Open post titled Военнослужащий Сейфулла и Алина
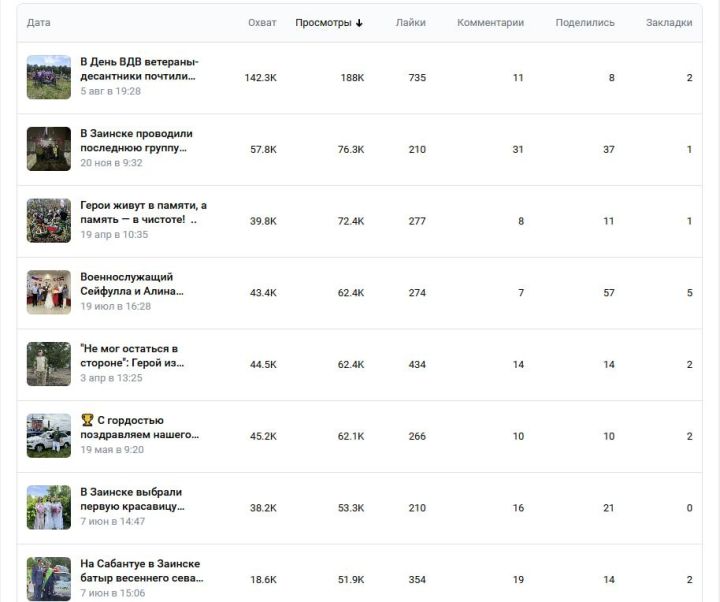 (132, 284)
